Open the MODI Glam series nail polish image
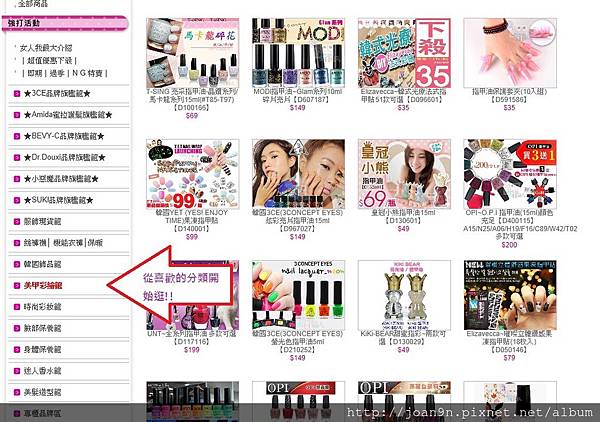The width and height of the screenshot is (600, 422). coord(298,53)
